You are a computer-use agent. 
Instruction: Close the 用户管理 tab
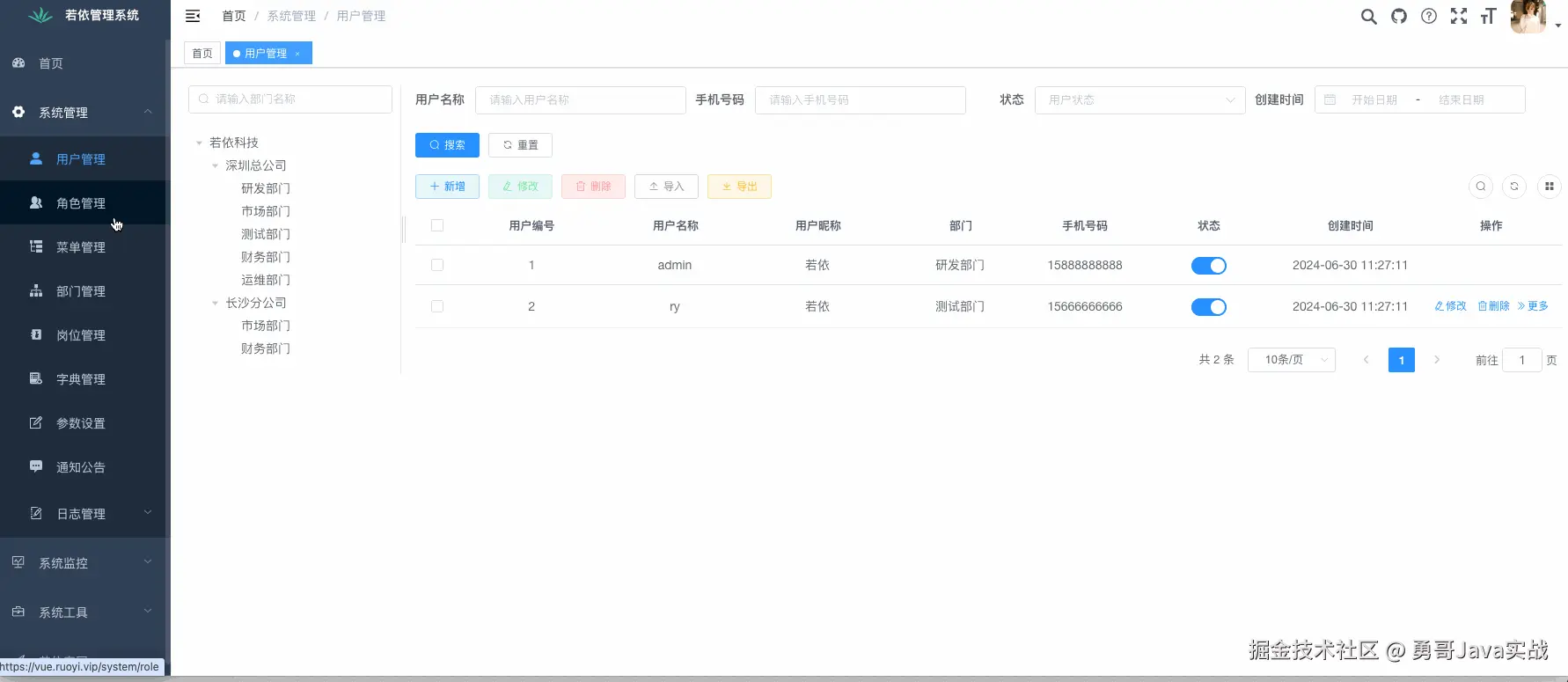tap(297, 54)
